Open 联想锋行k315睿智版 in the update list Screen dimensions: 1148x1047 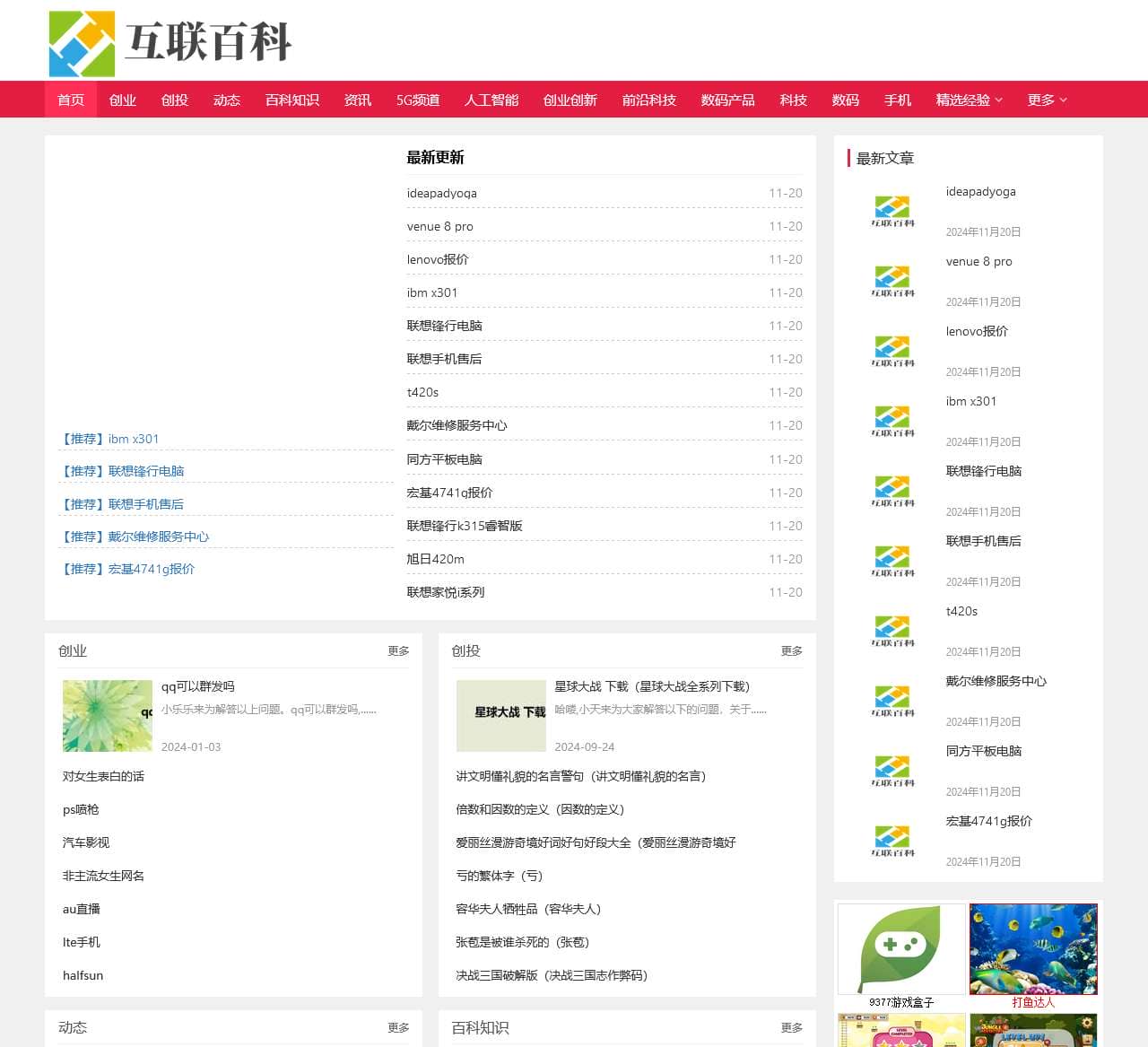pos(465,526)
